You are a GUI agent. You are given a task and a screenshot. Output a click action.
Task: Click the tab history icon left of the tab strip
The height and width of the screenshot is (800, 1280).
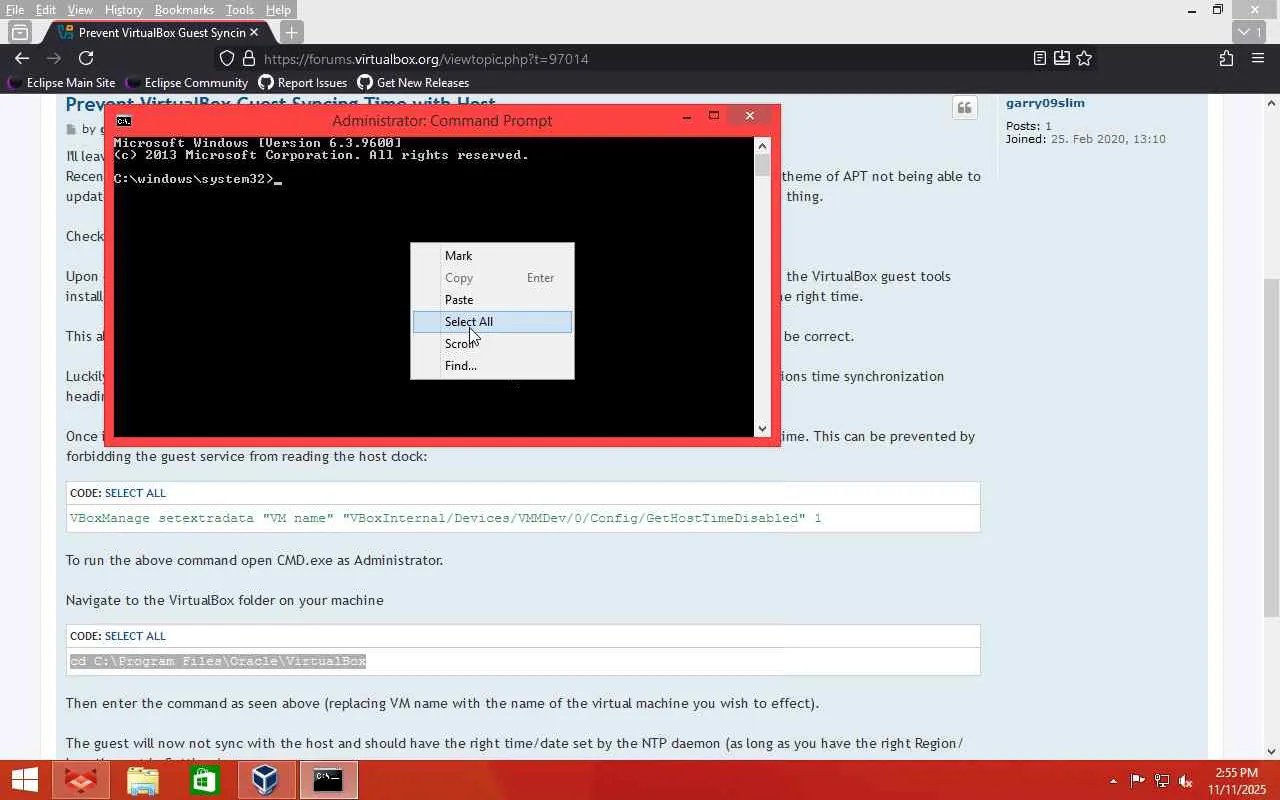point(19,32)
